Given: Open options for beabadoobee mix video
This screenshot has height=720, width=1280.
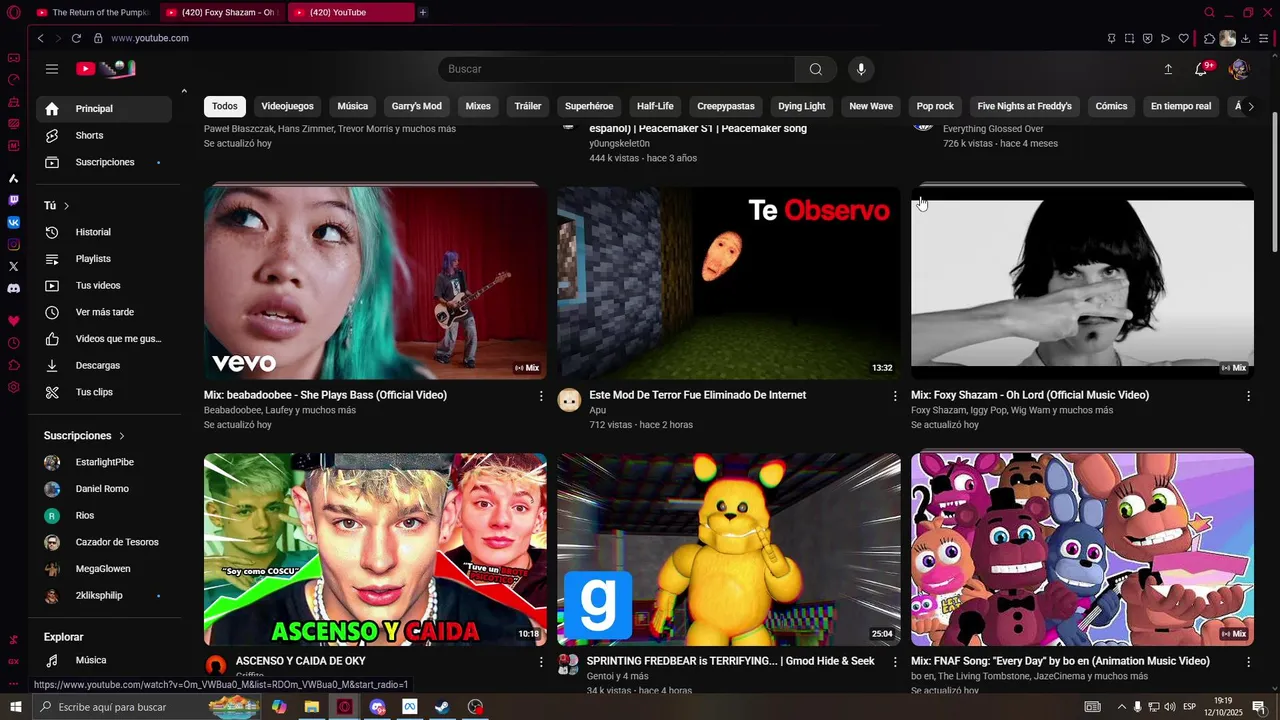Looking at the screenshot, I should (541, 396).
